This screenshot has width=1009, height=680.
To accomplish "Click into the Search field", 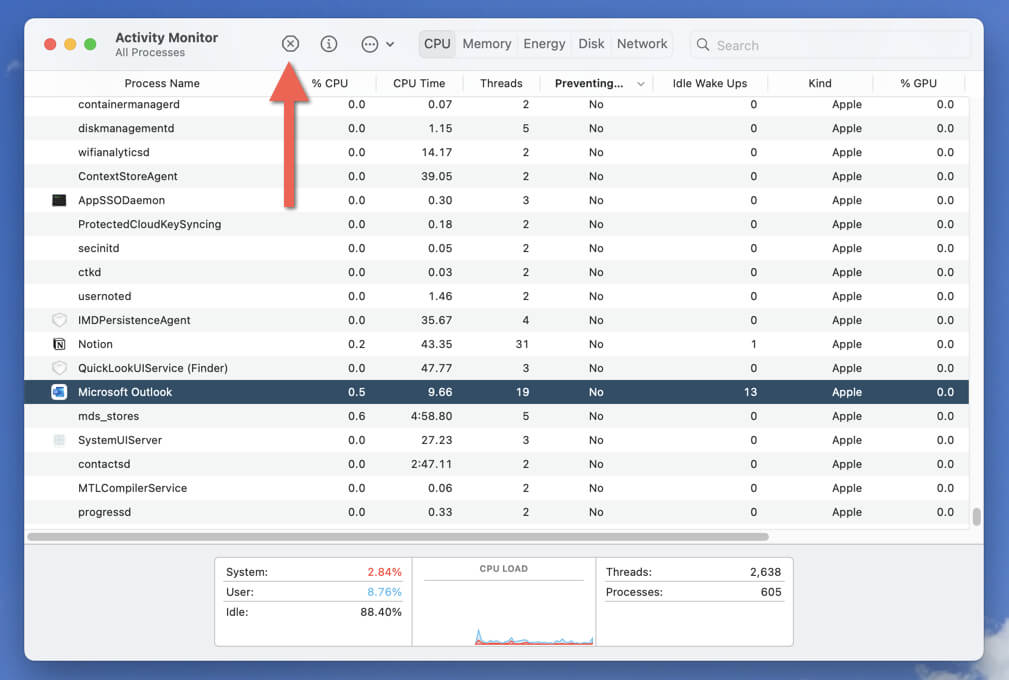I will [830, 45].
